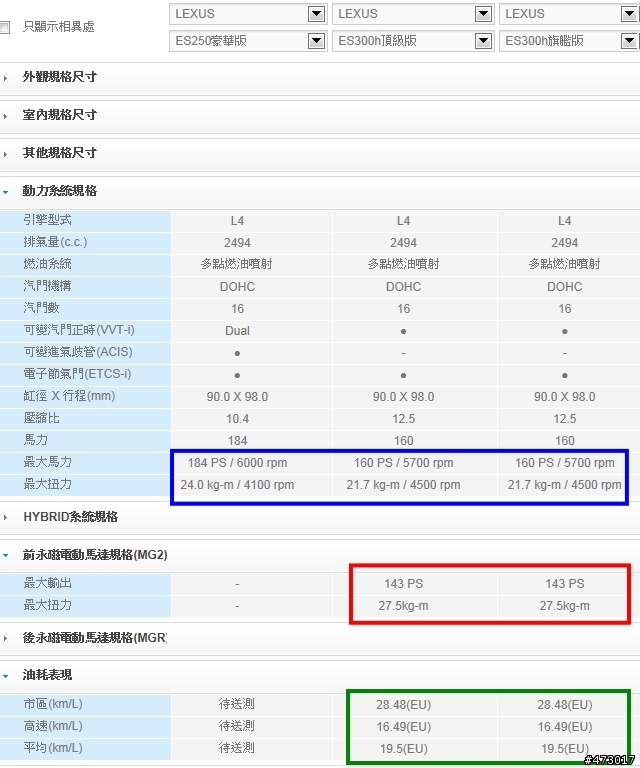Expand the HYBRID系統規格 section
640x768 pixels.
tap(71, 517)
